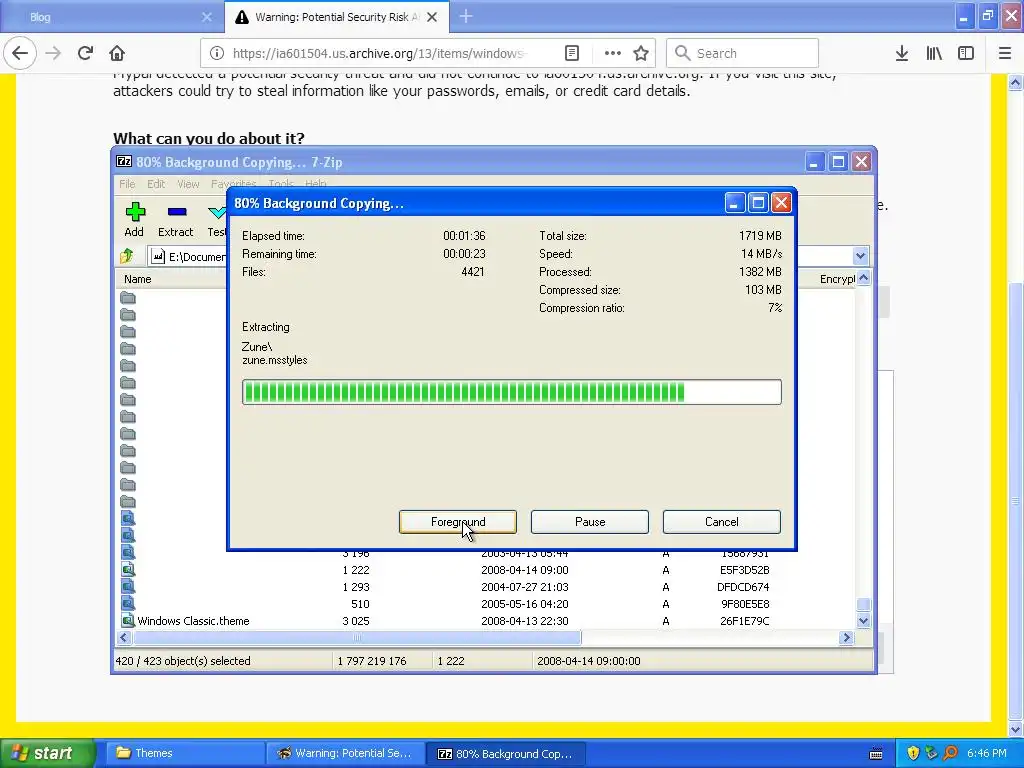Open the View menu in 7-Zip

188,184
